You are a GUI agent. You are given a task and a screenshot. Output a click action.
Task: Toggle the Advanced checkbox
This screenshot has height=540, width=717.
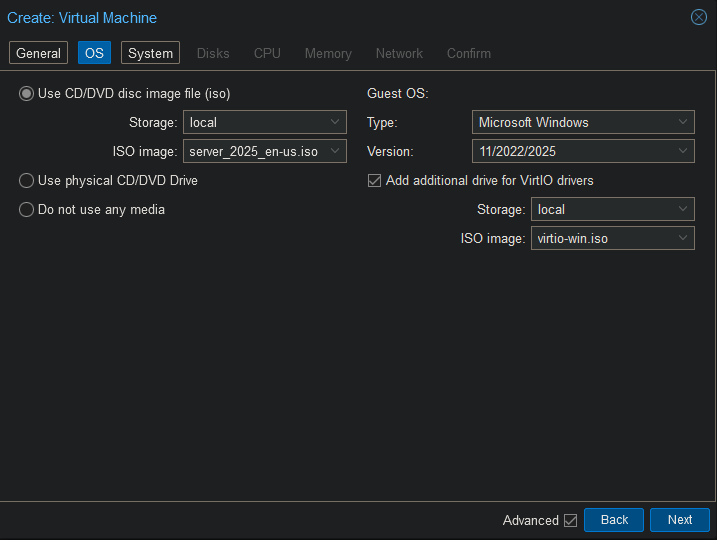click(x=570, y=520)
